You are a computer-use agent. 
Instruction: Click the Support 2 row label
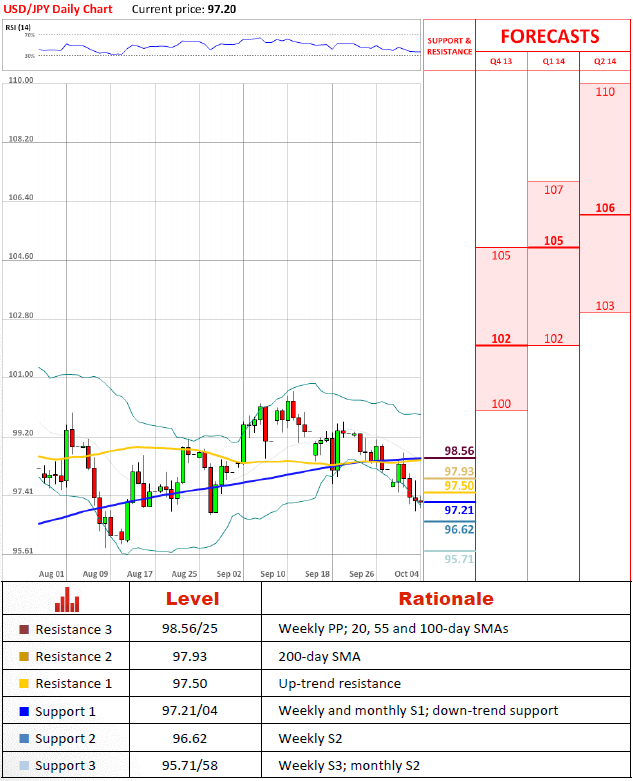(65, 739)
